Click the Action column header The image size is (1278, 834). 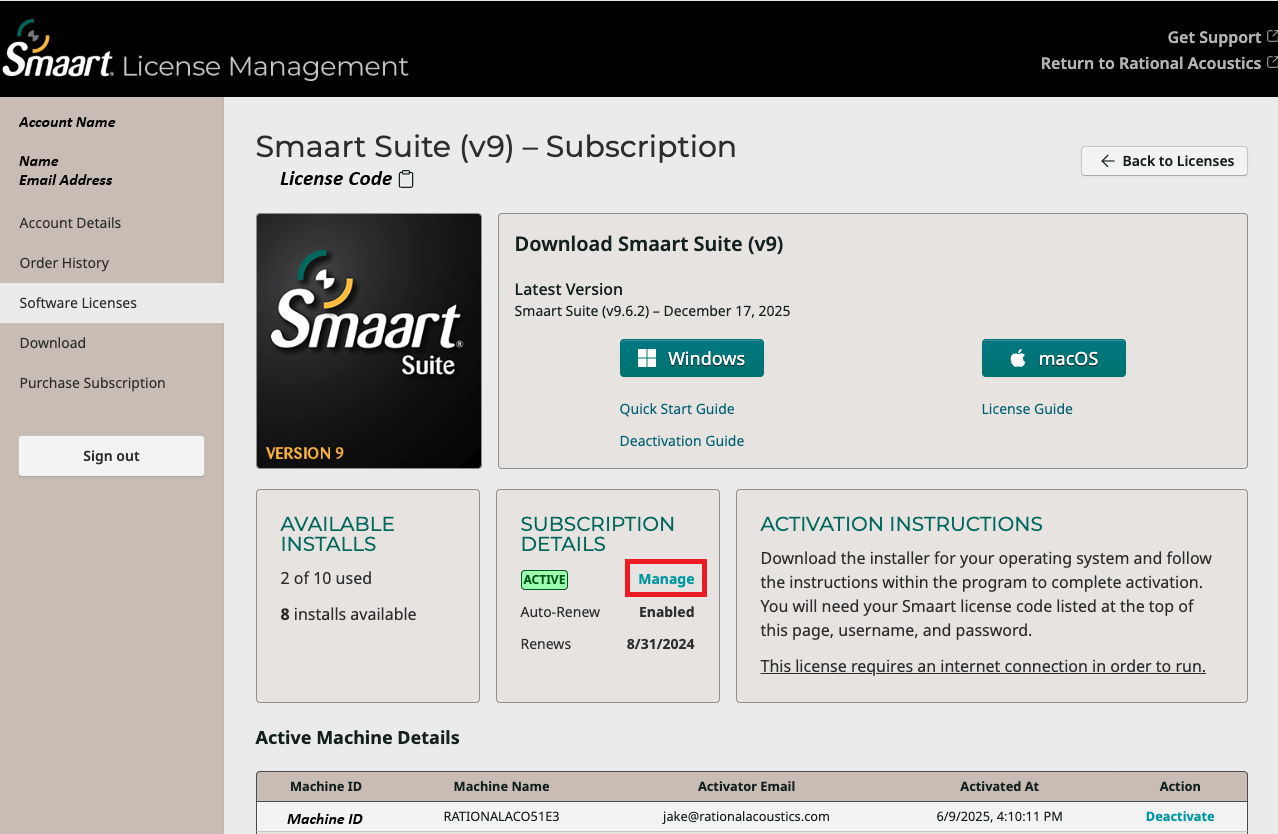click(1180, 786)
